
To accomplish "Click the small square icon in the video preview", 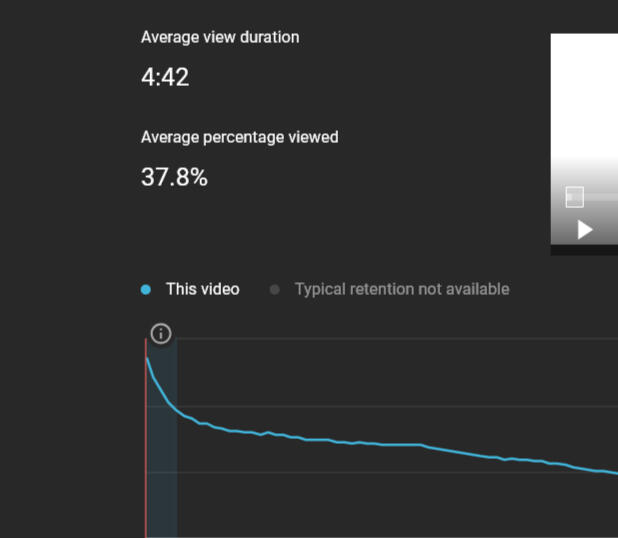I will 574,197.
